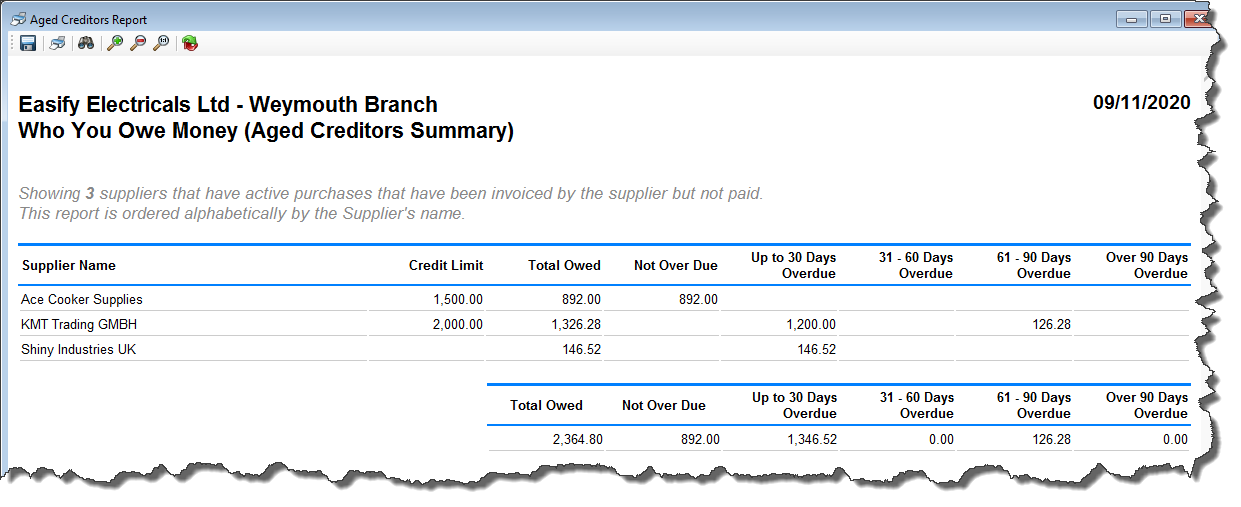Screen dimensions: 1241x507
Task: Click the red and green refresh icon
Action: tap(190, 43)
